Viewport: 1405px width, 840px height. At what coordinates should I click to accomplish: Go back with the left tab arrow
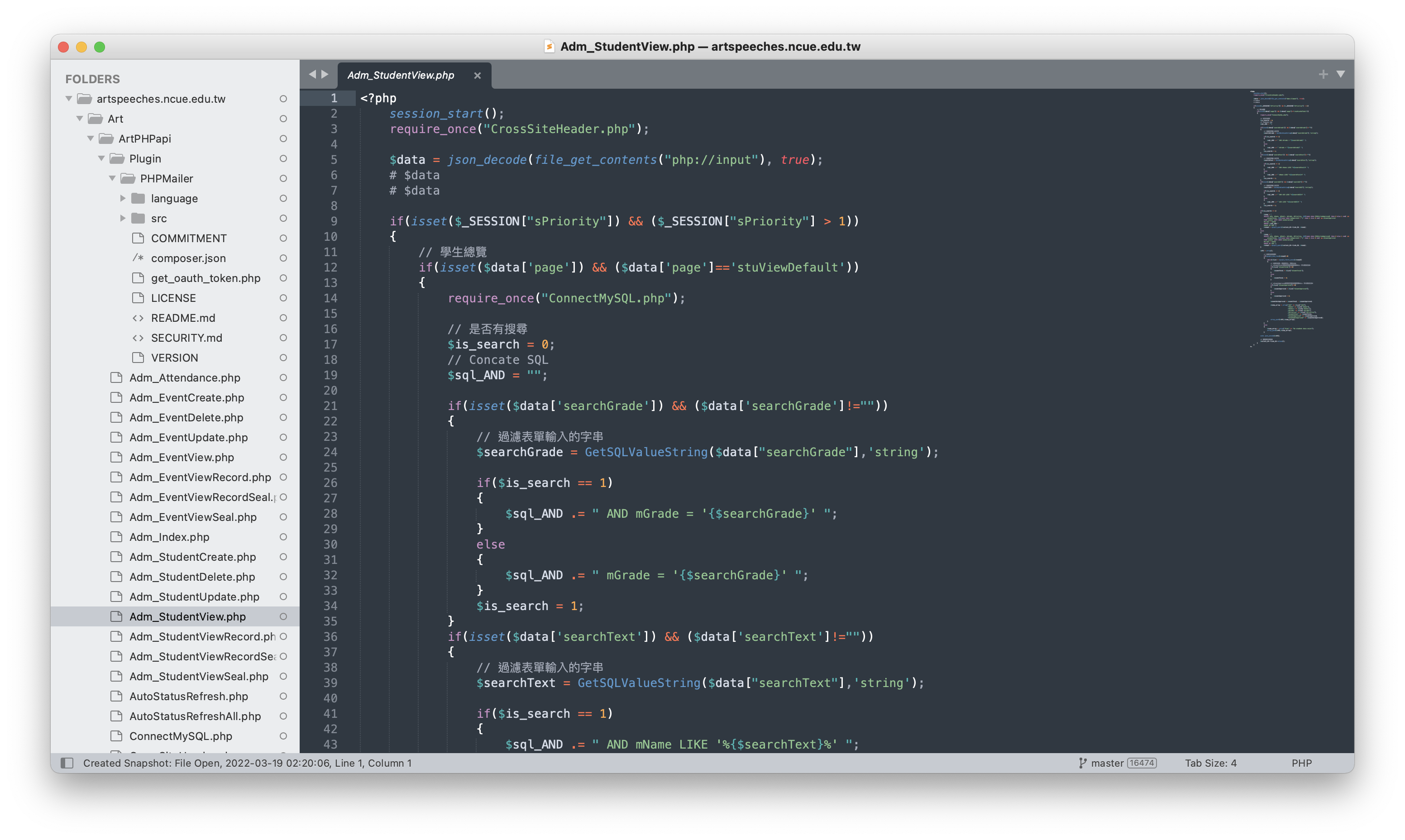click(312, 74)
